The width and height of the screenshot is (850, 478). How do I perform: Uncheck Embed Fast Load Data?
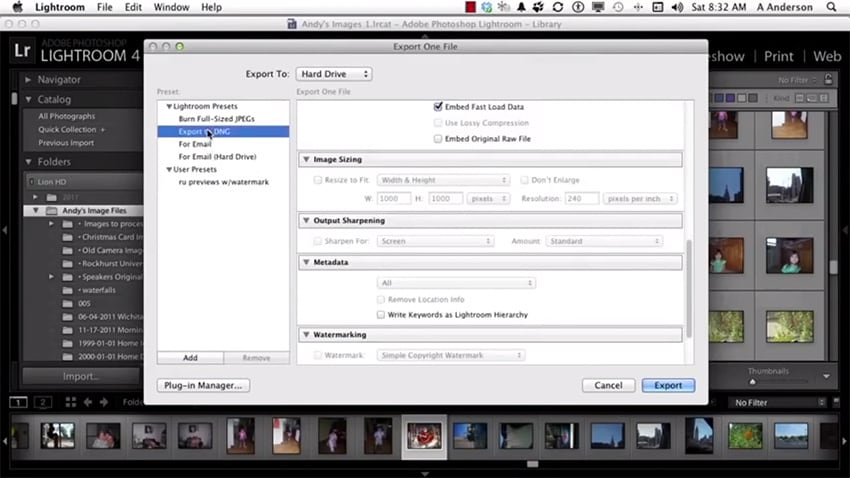(x=438, y=107)
